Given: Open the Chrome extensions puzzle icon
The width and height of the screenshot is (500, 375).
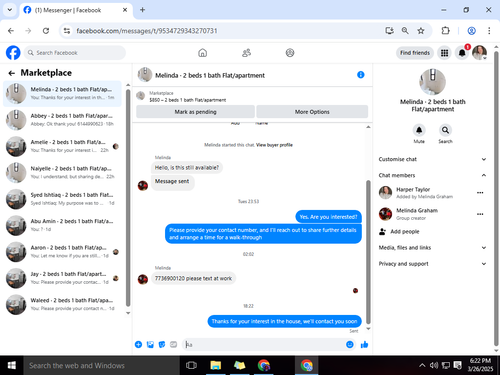Looking at the screenshot, I should tap(445, 31).
